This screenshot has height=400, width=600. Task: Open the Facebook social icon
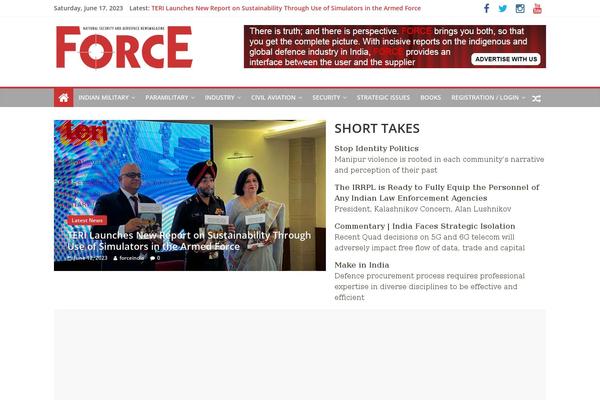[486, 8]
